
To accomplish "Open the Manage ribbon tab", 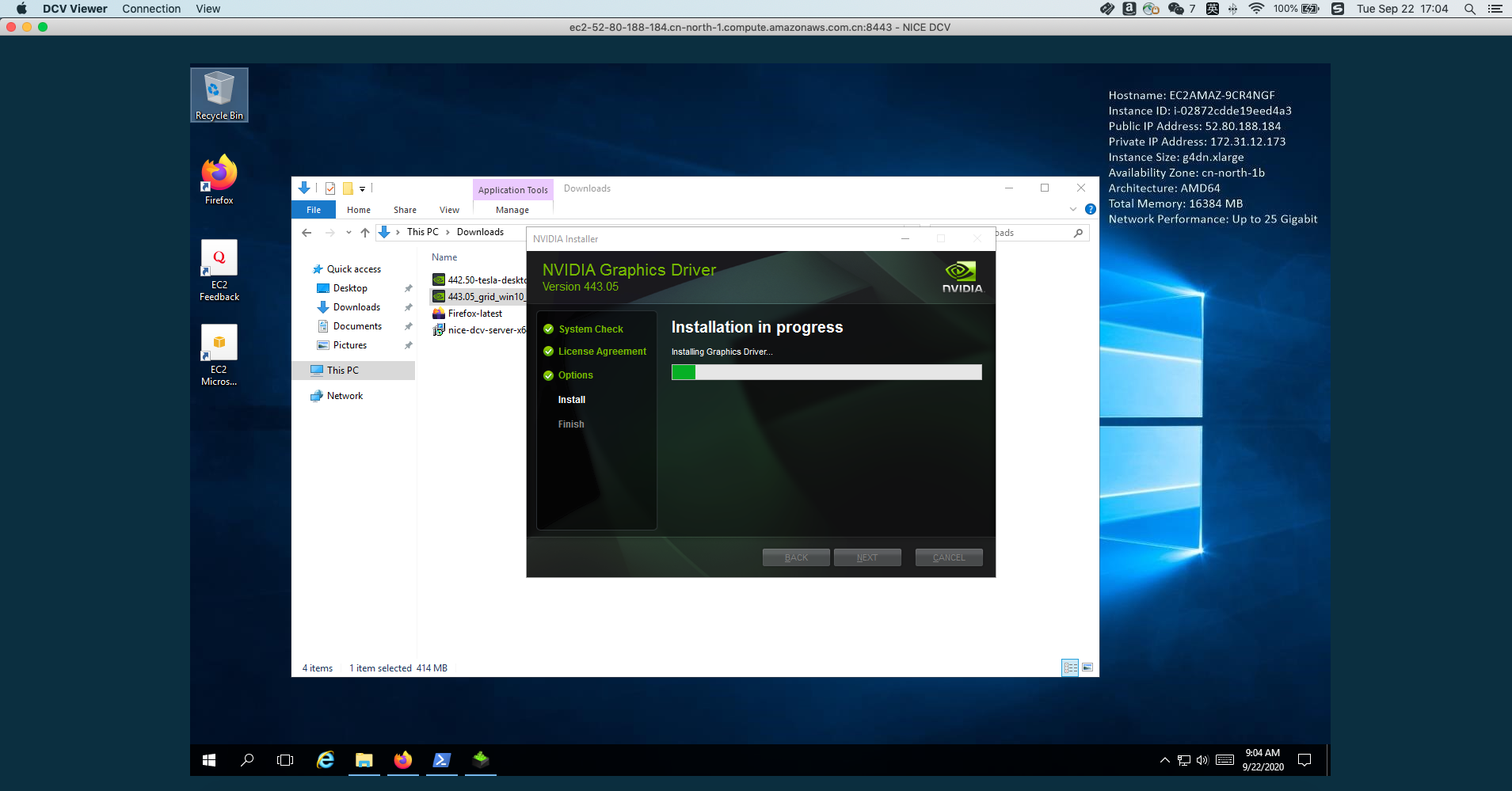I will pos(512,210).
